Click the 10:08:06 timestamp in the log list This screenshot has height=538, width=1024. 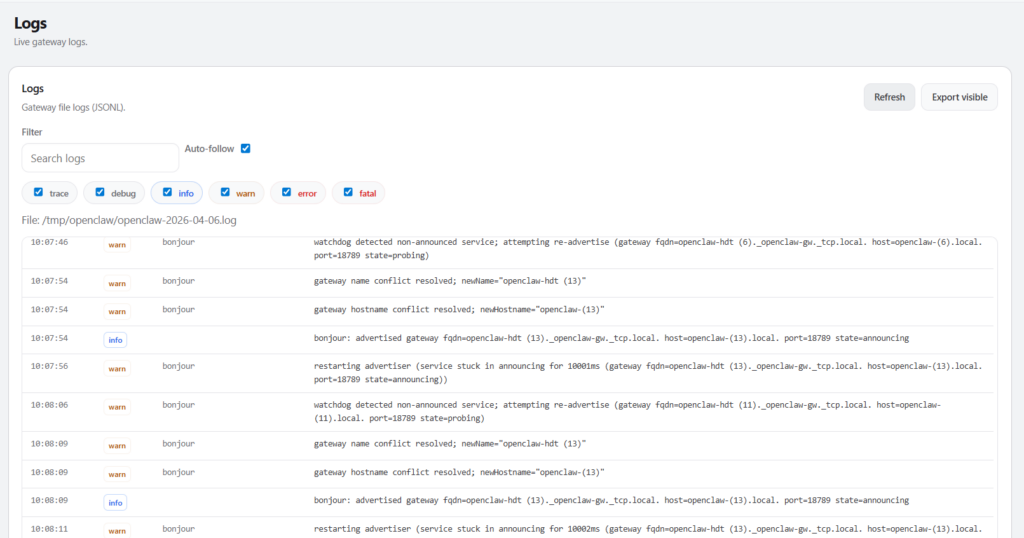49,405
